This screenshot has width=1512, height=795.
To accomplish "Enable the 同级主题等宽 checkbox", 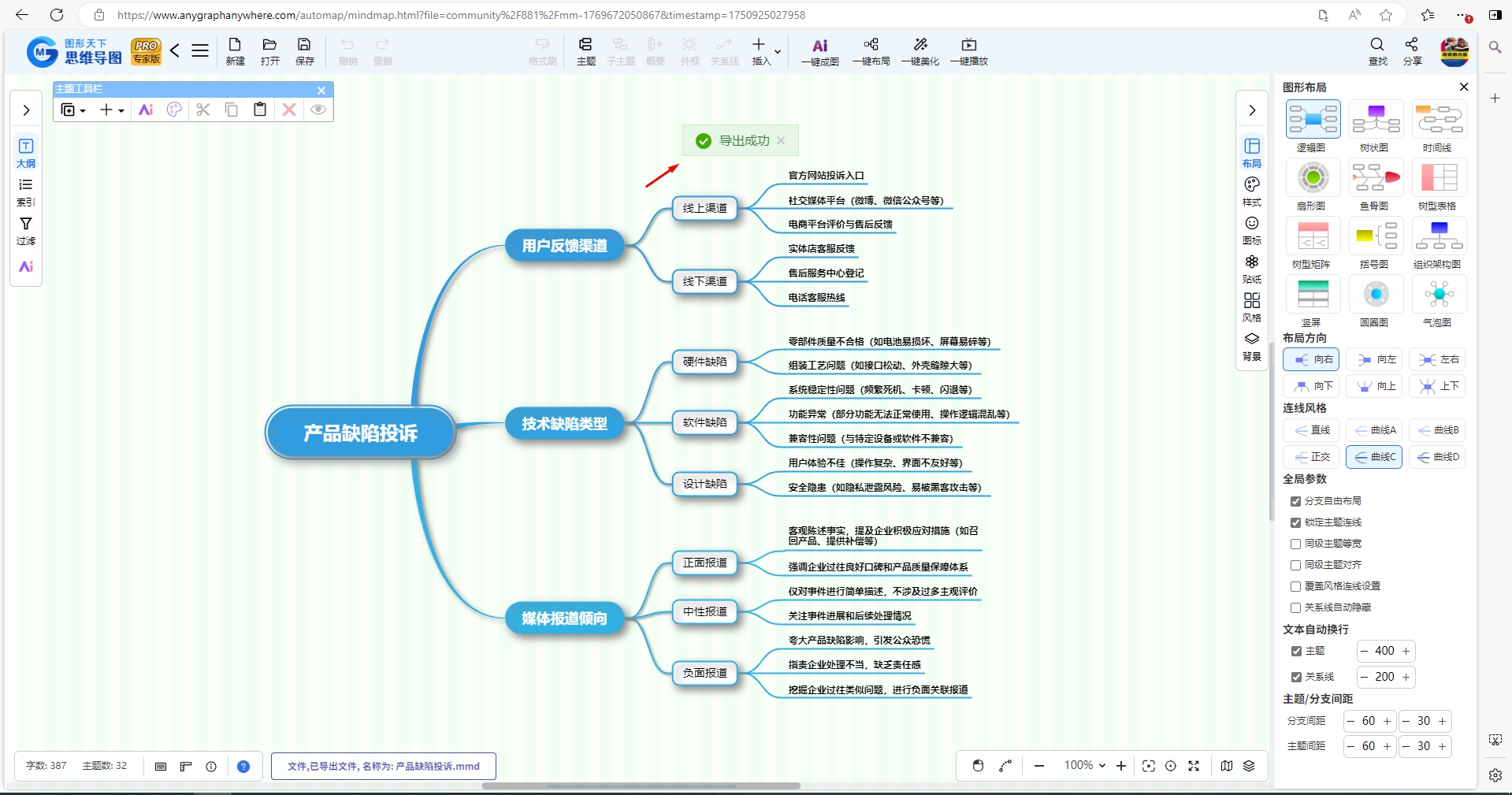I will [x=1295, y=544].
